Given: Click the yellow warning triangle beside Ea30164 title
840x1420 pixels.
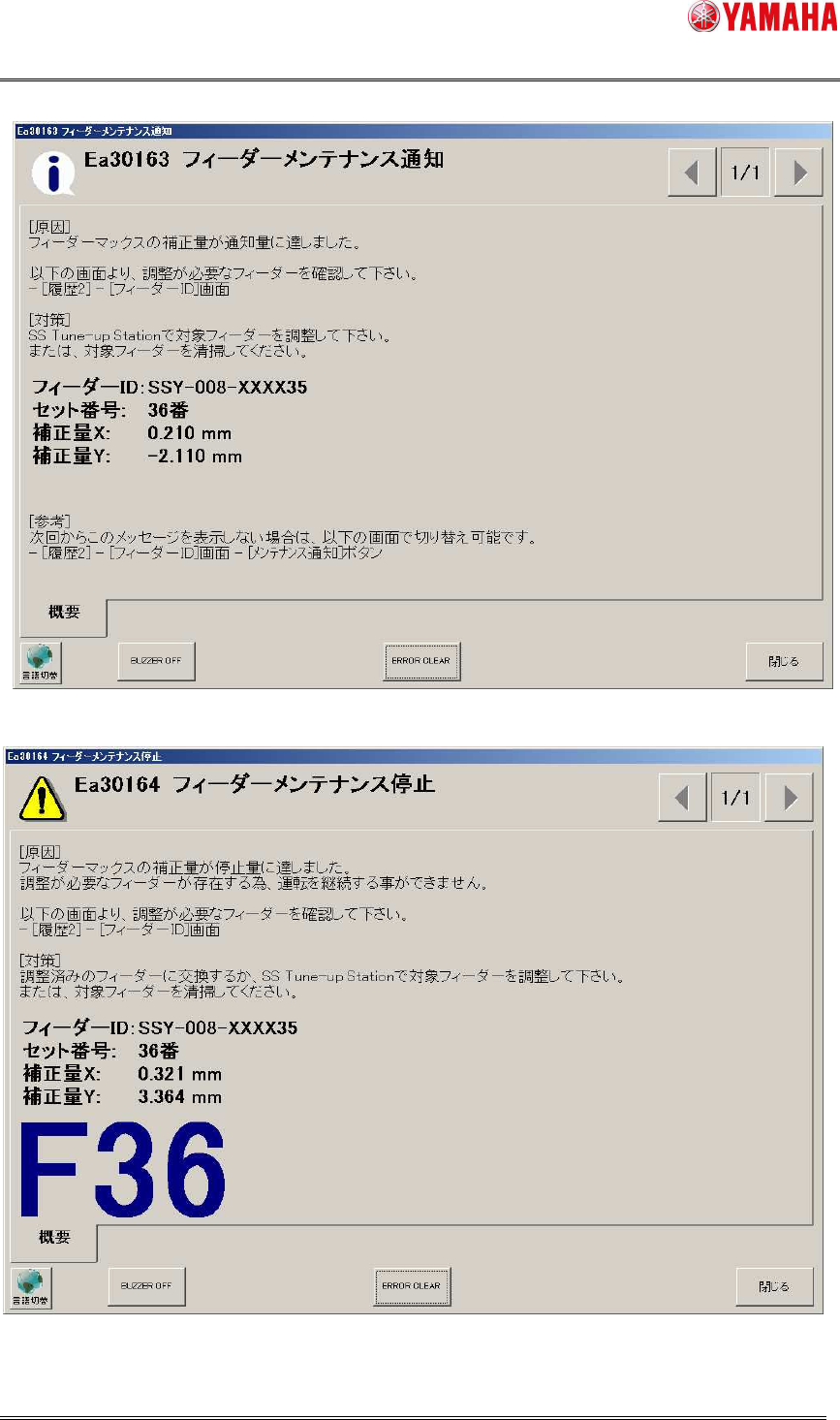Looking at the screenshot, I should pyautogui.click(x=43, y=799).
